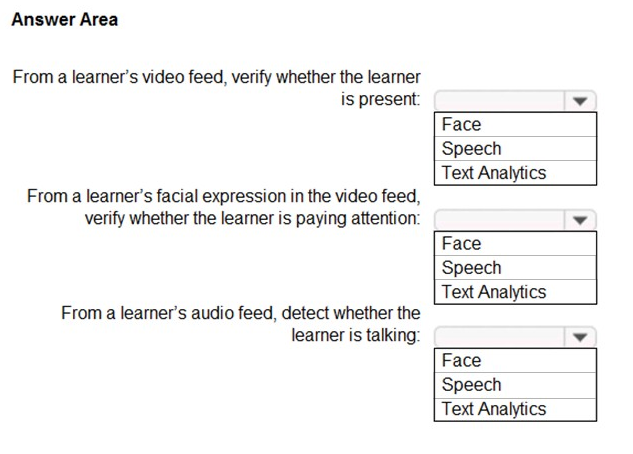Choose Face for paying attention question
633x454 pixels.
pos(515,244)
